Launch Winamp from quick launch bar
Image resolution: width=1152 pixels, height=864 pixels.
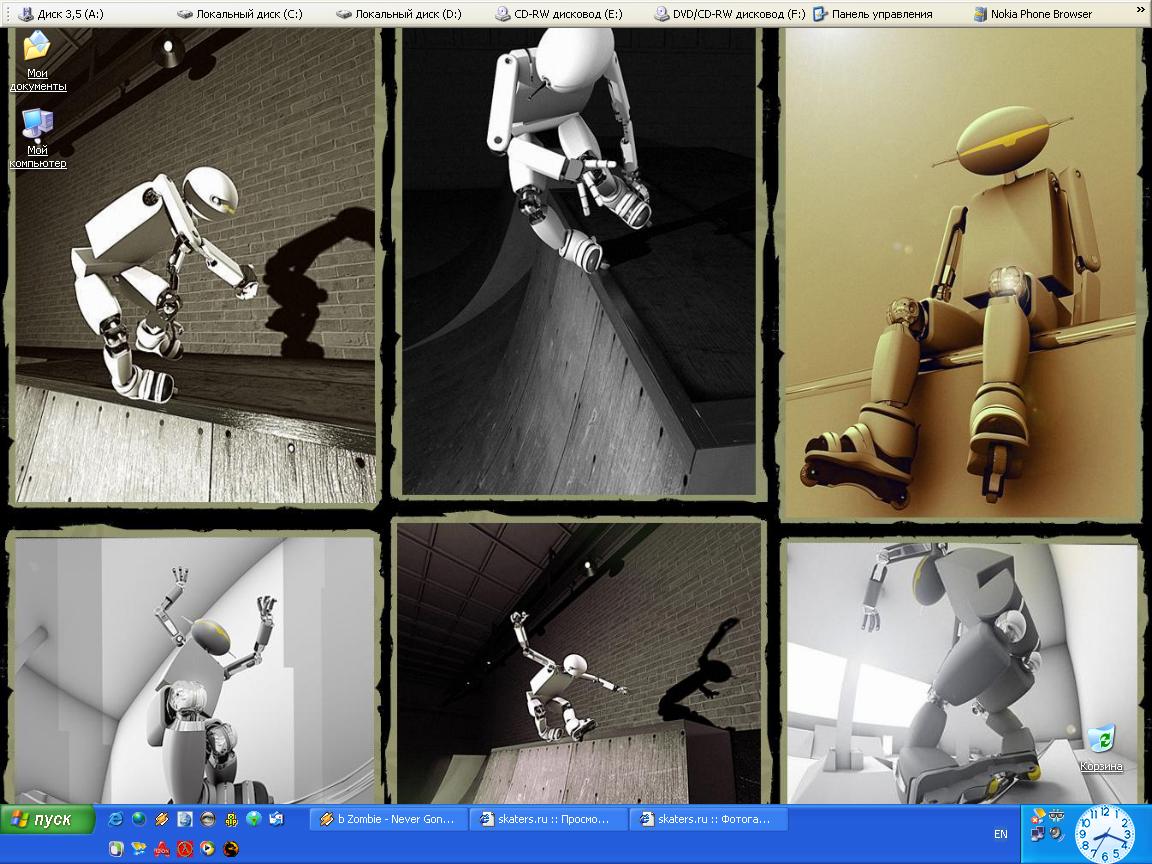coord(162,819)
